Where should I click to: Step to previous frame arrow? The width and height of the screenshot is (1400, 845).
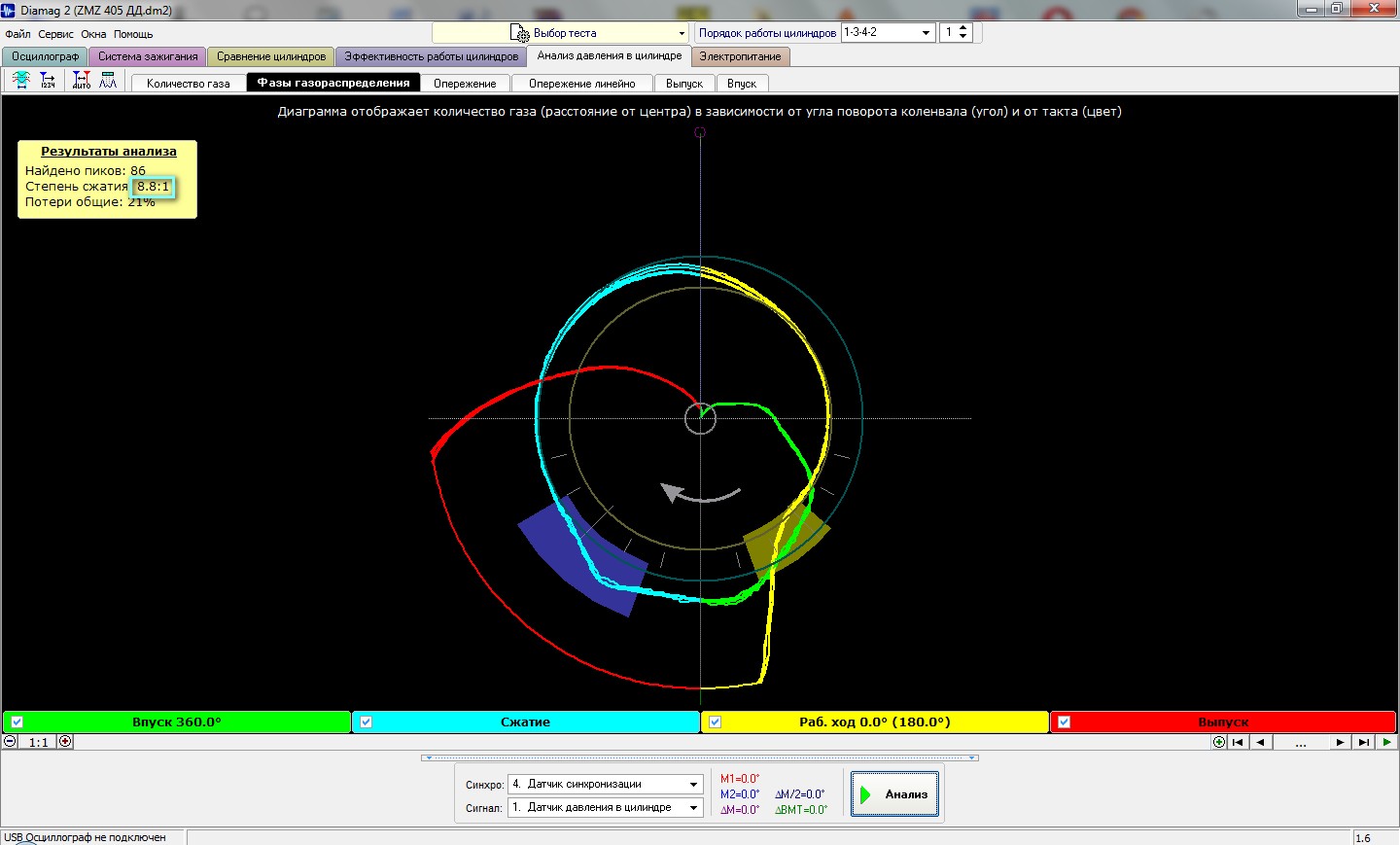1261,742
